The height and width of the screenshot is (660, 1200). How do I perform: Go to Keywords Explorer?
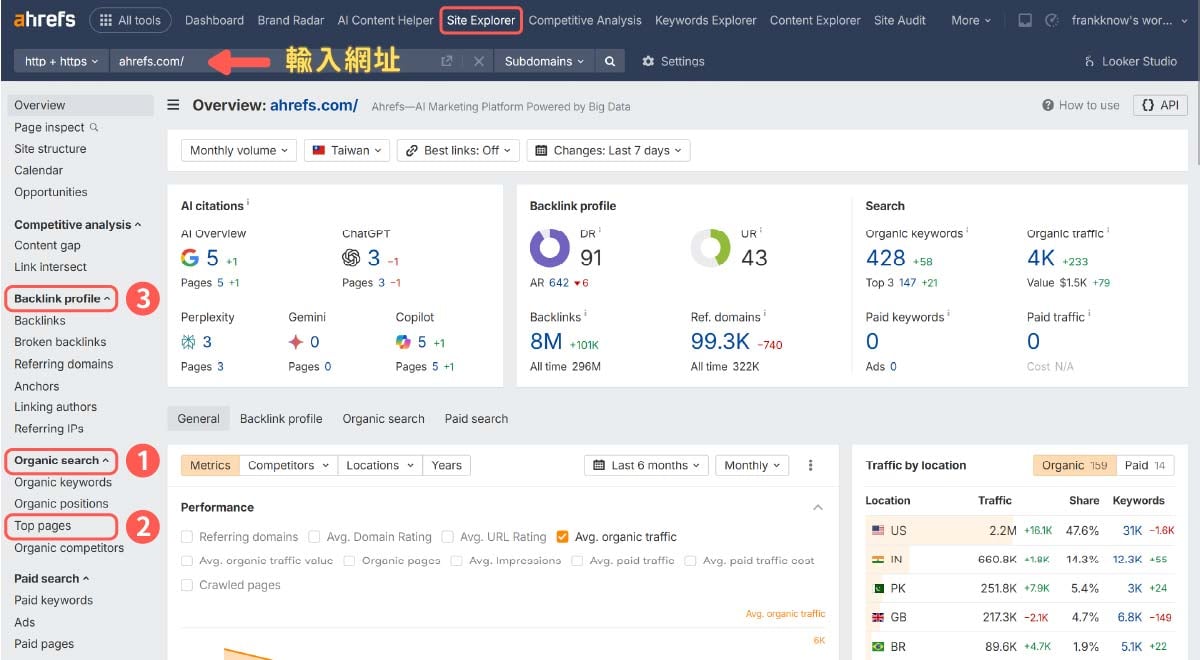point(706,20)
